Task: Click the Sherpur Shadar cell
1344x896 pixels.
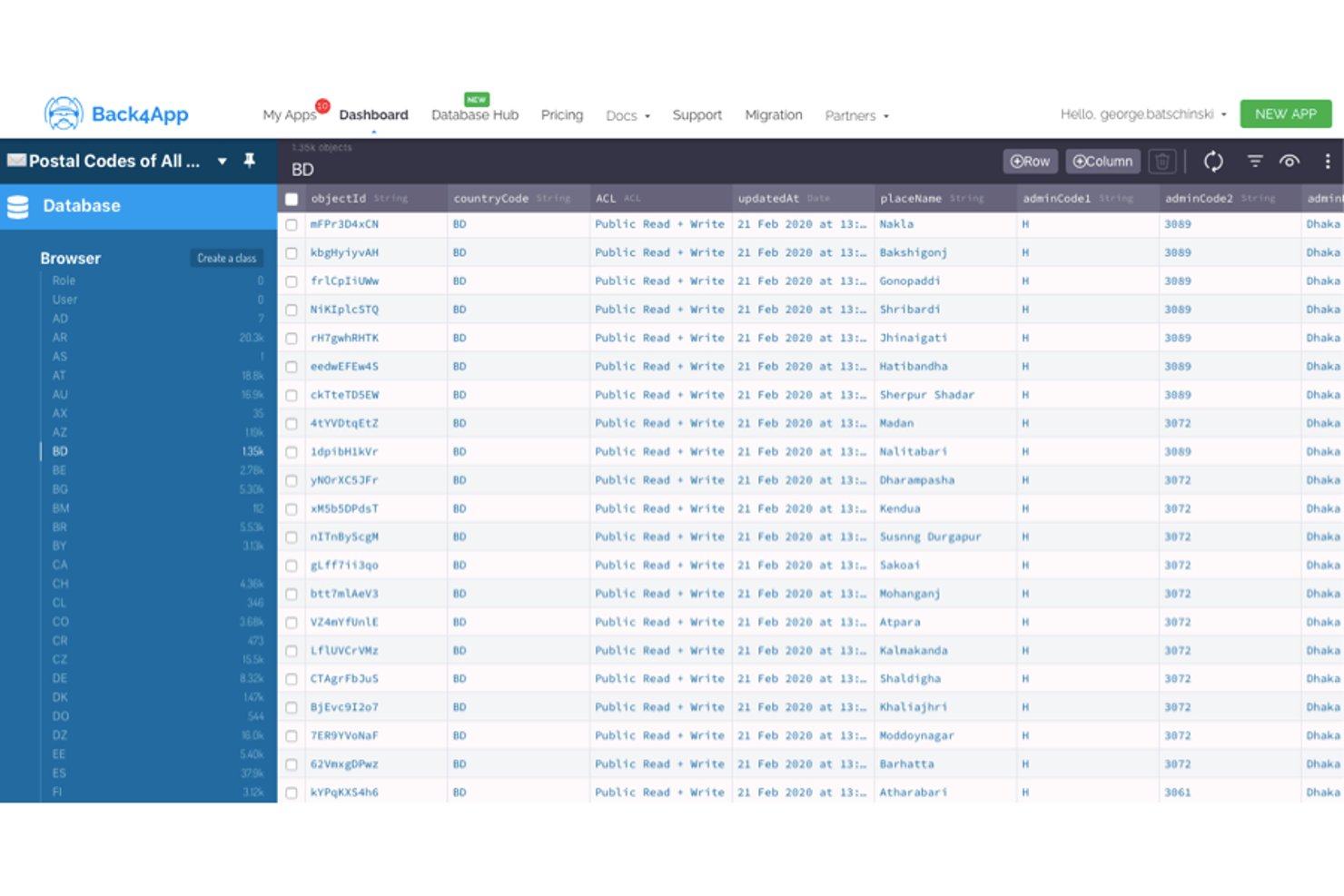Action: click(945, 395)
